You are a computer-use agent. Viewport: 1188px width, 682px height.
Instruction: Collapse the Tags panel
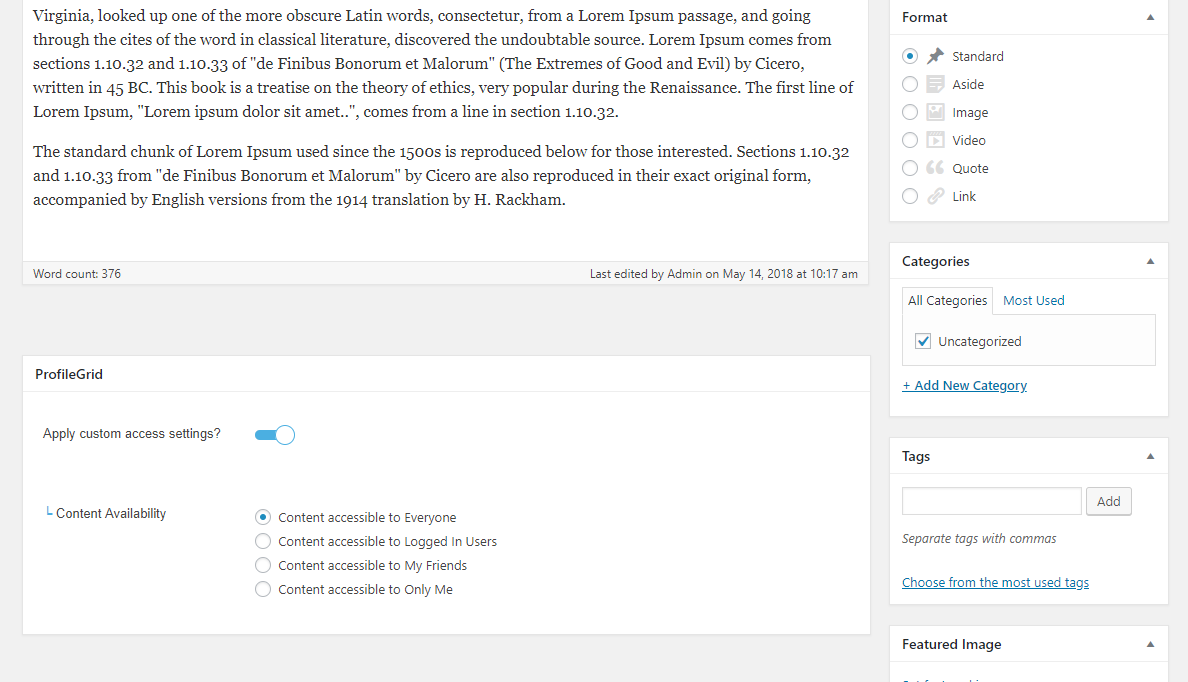(1150, 456)
